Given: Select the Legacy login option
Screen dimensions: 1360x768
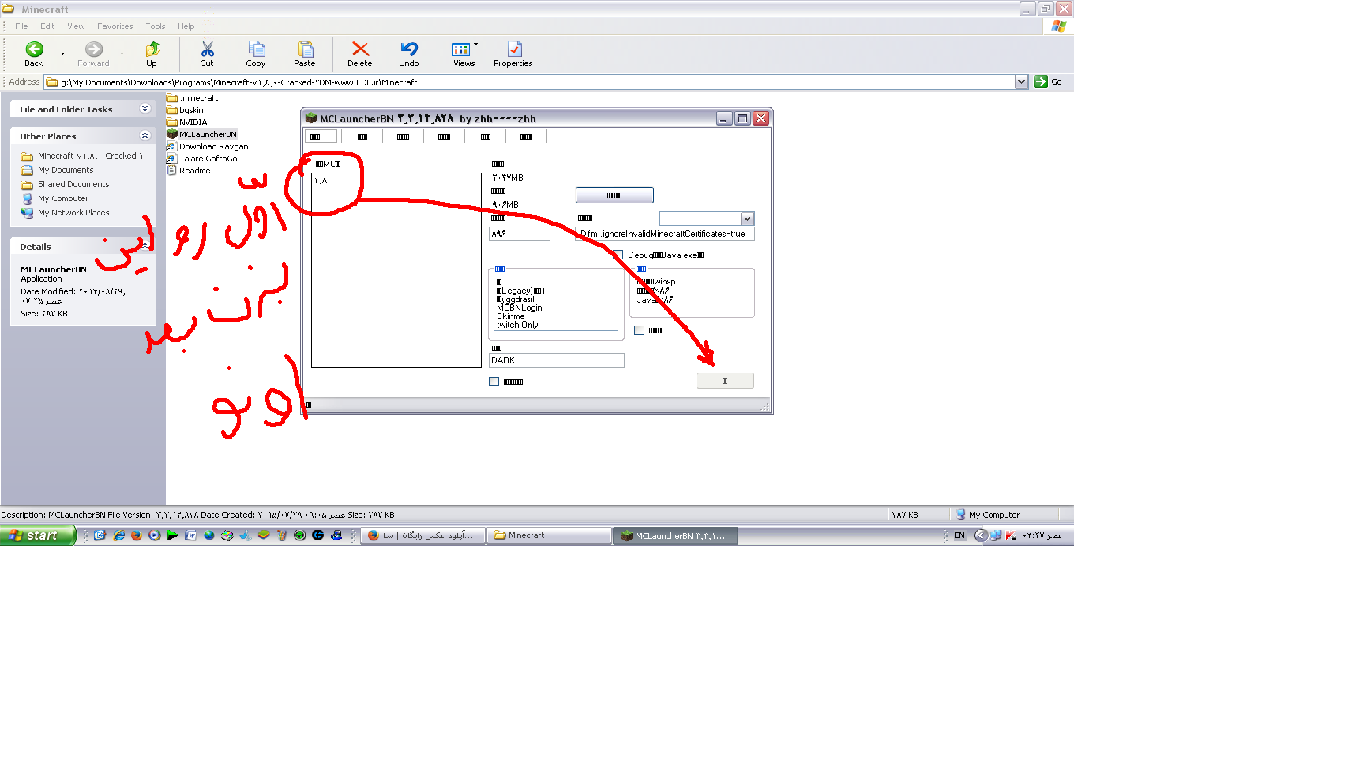Looking at the screenshot, I should [520, 290].
